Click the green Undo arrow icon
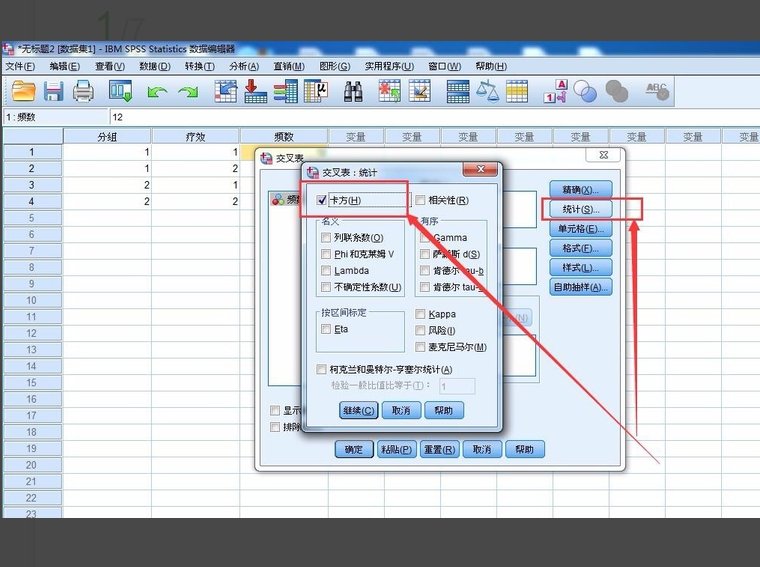Screen dimensions: 760x567 (157, 92)
